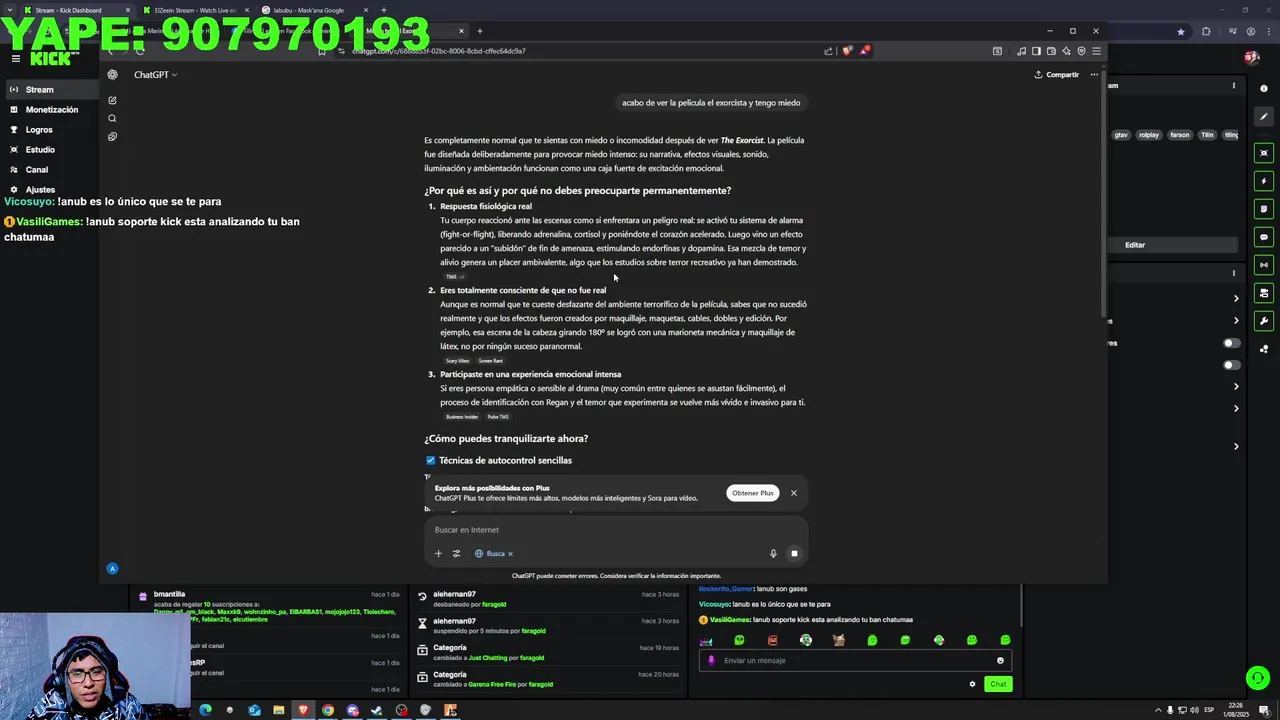
Task: Click the Obtener Plus button
Action: 752,493
